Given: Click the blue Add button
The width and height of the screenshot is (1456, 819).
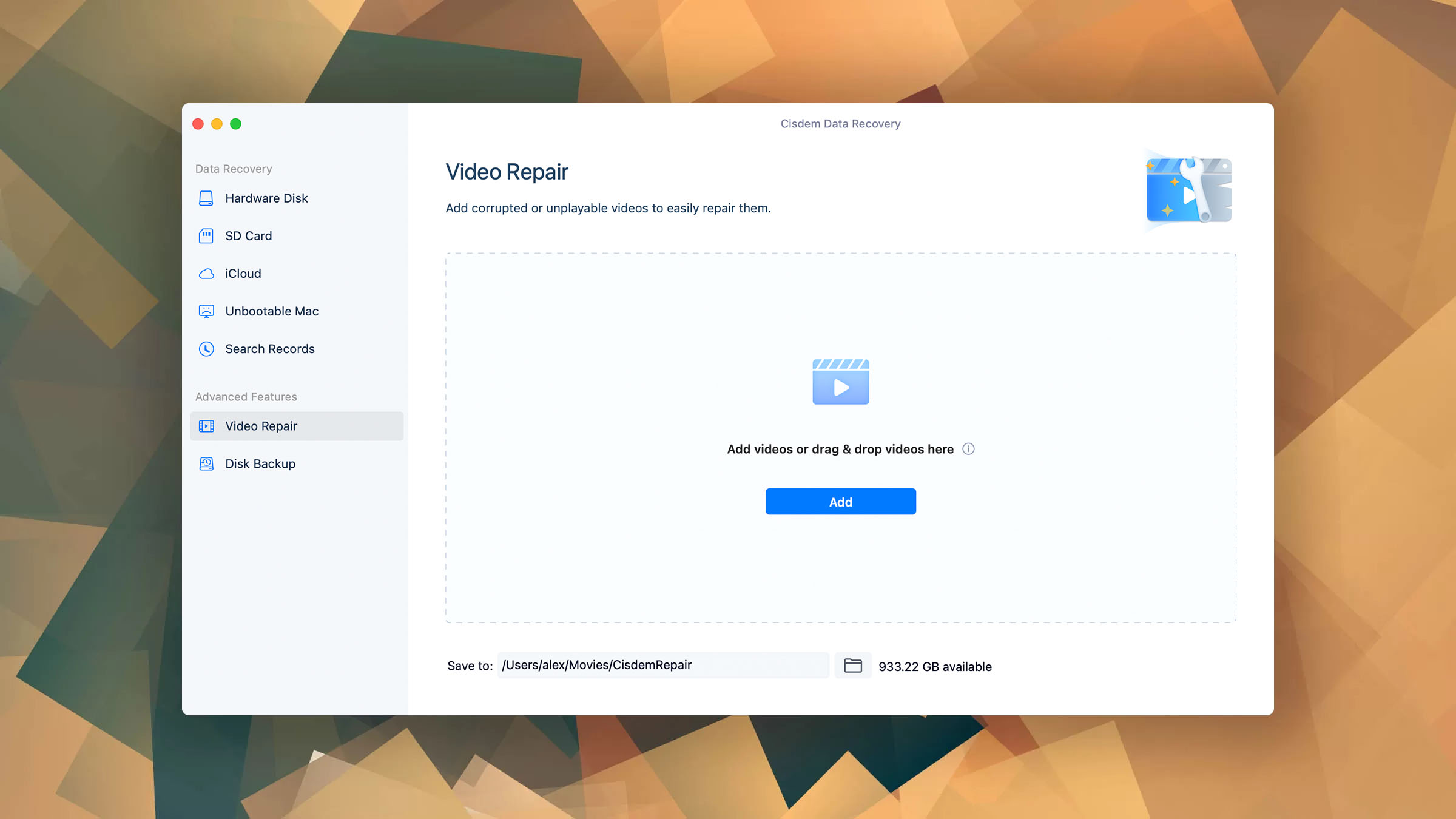Looking at the screenshot, I should [841, 502].
